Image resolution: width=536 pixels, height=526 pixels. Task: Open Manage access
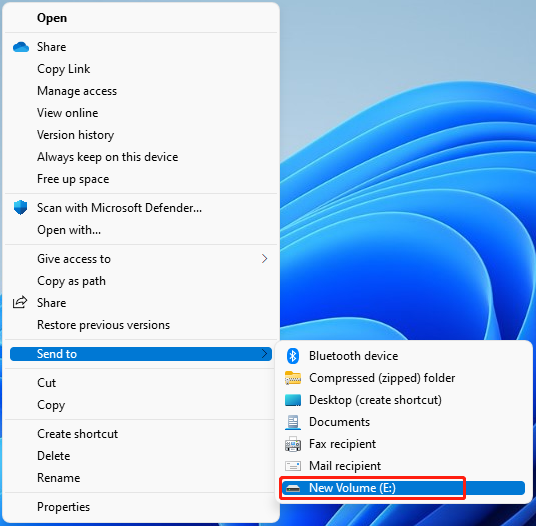tap(77, 91)
